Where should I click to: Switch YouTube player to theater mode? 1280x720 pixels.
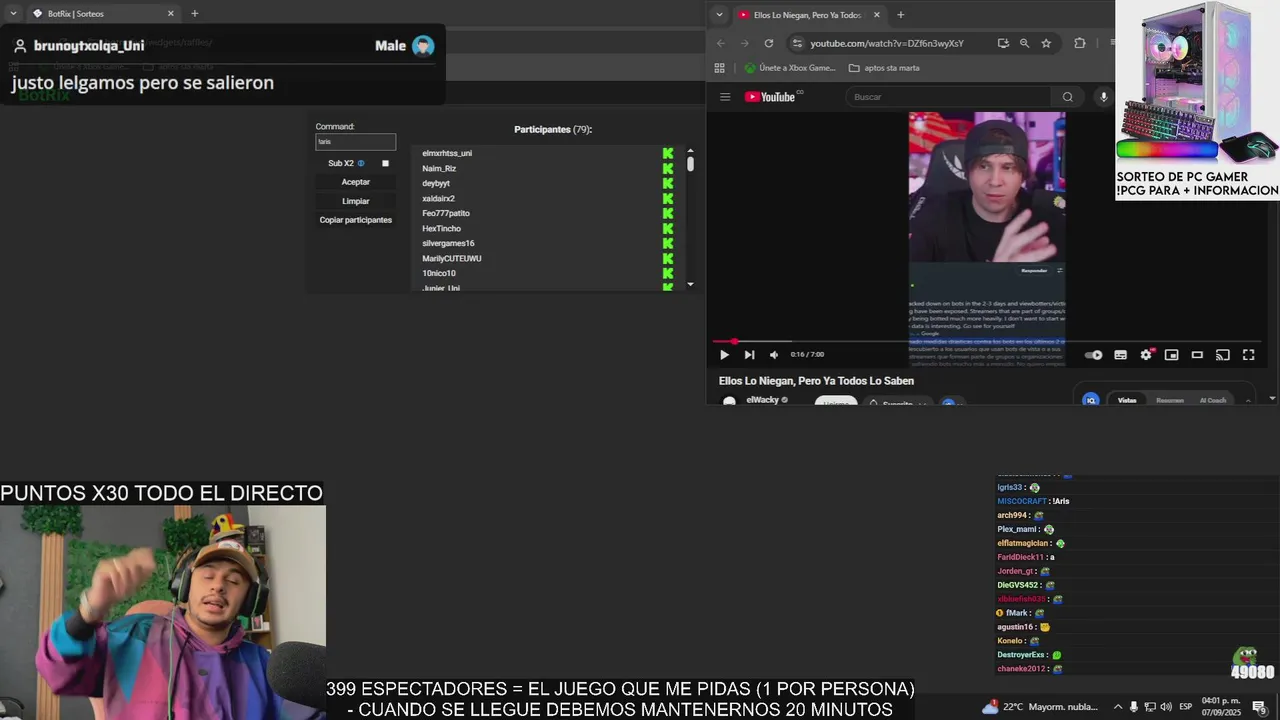(1197, 355)
